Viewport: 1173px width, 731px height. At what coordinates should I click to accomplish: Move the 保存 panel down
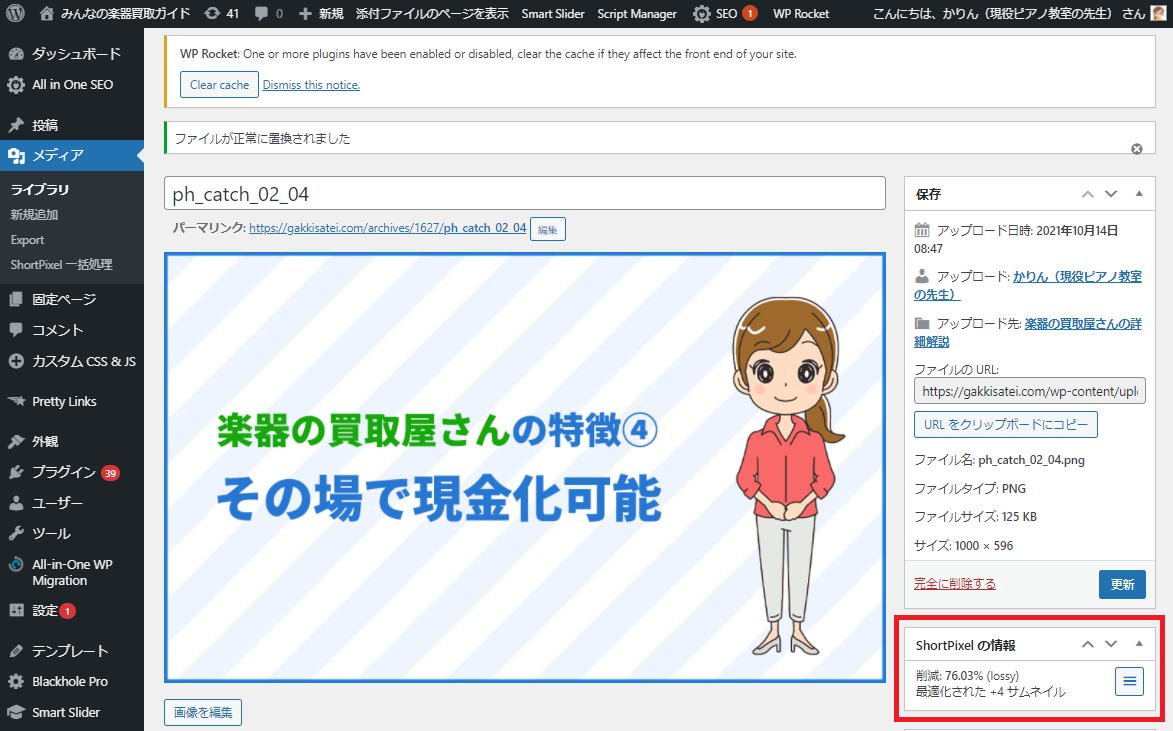click(x=1110, y=194)
